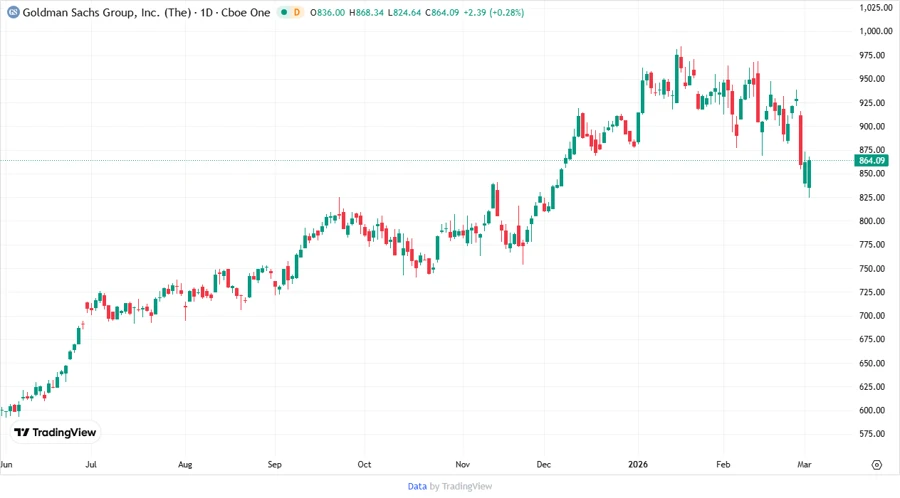Click the low value L824.64
This screenshot has width=900, height=498.
click(x=405, y=12)
